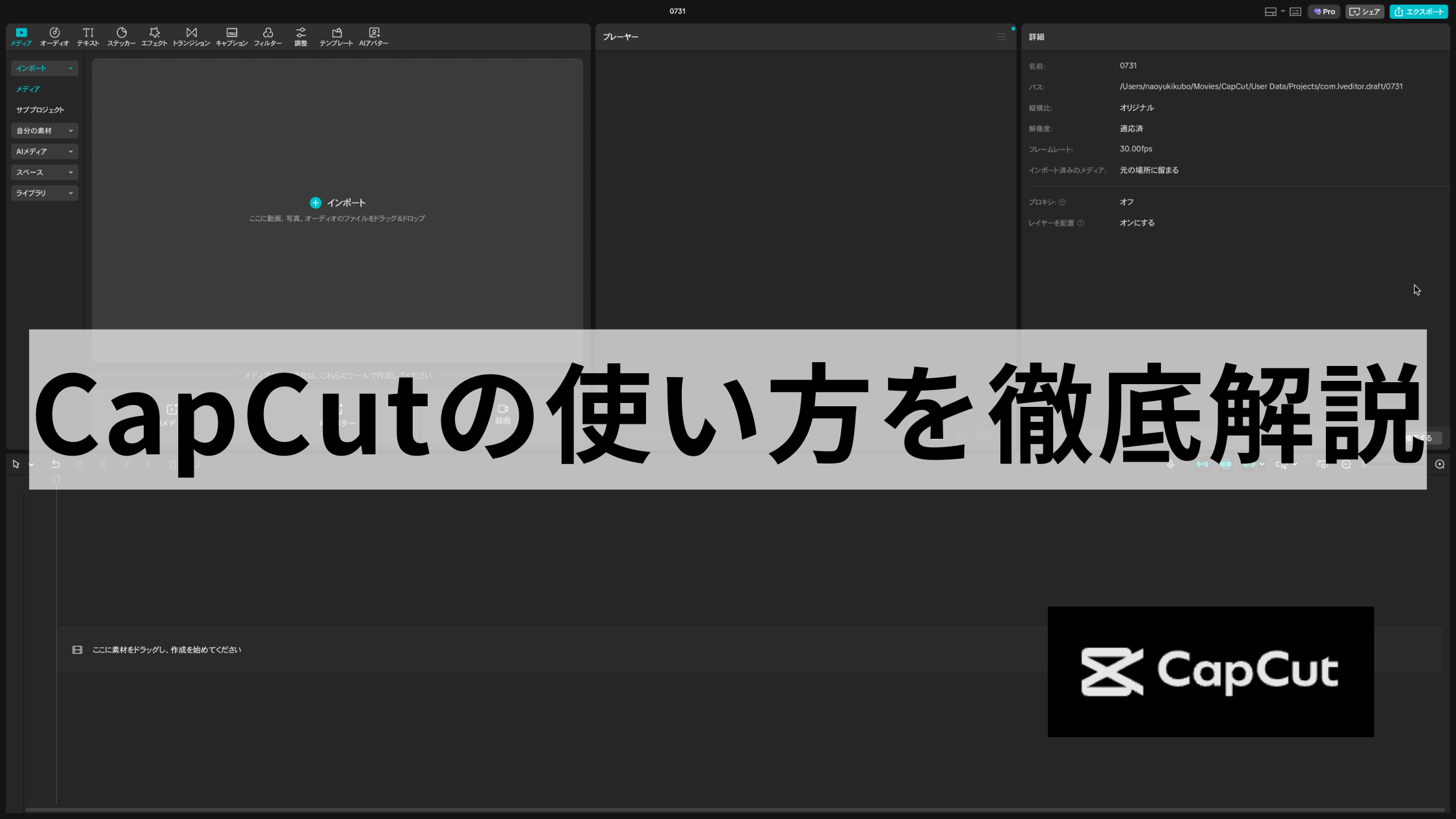Expand the スペース section
The image size is (1456, 819).
point(45,172)
